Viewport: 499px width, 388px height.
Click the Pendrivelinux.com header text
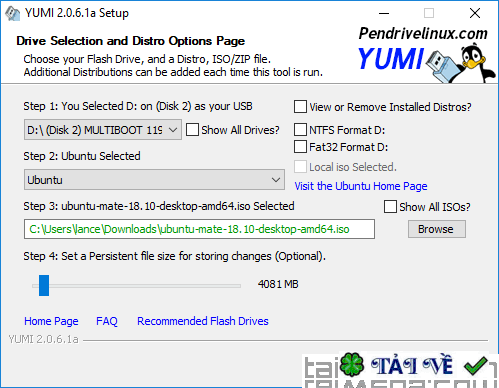(423, 34)
